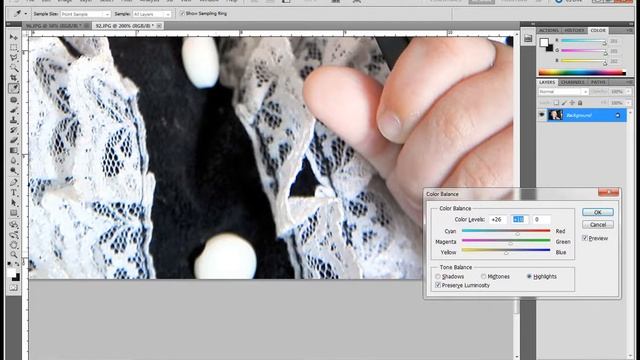Select the Pen tool
Screen dimensions: 640x360
click(x=13, y=182)
